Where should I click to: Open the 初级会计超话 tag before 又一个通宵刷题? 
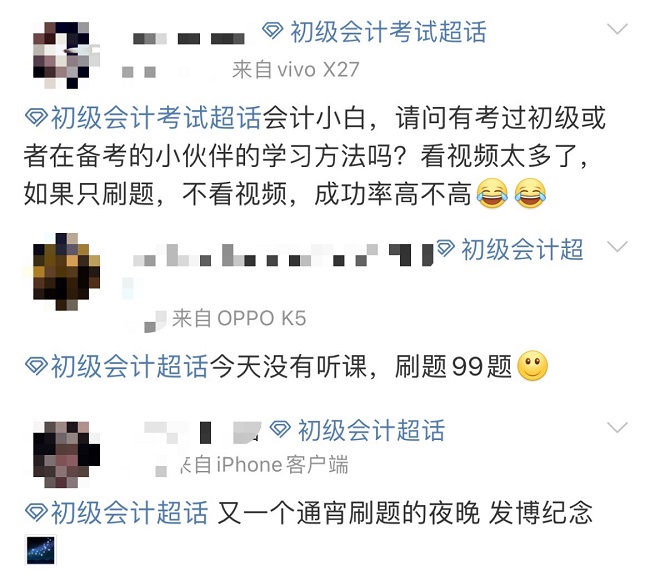tap(129, 512)
